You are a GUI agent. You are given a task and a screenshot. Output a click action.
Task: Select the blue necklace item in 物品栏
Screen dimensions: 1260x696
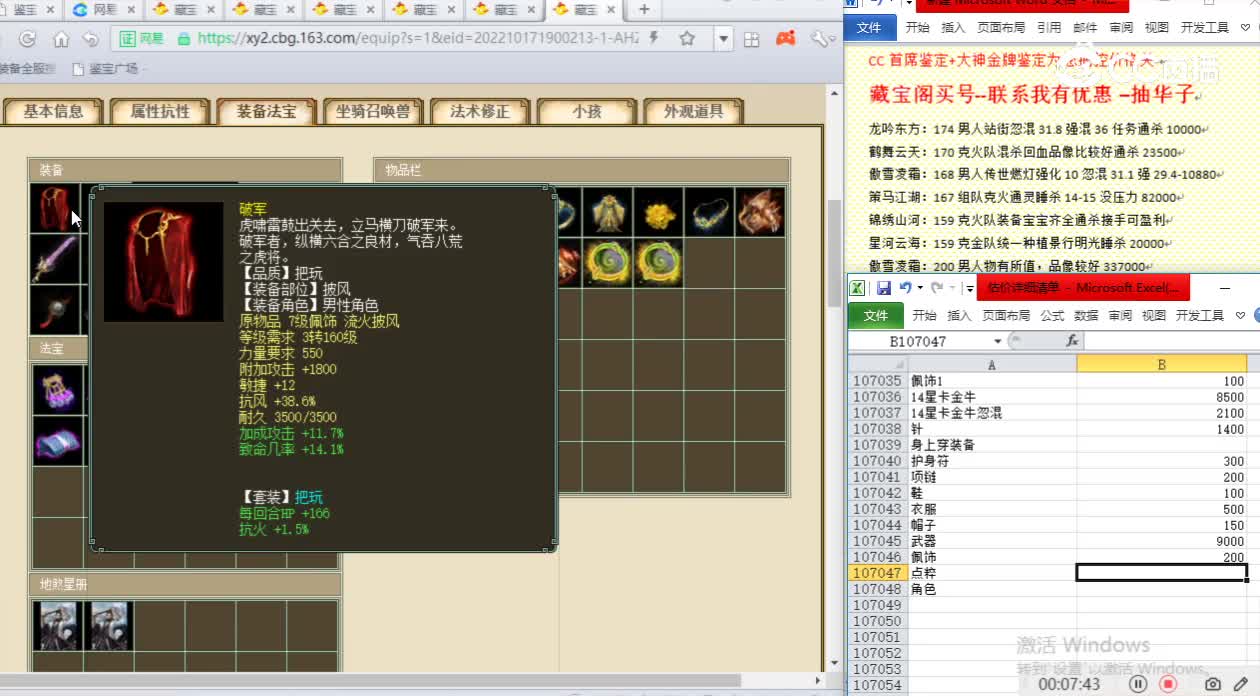[709, 212]
